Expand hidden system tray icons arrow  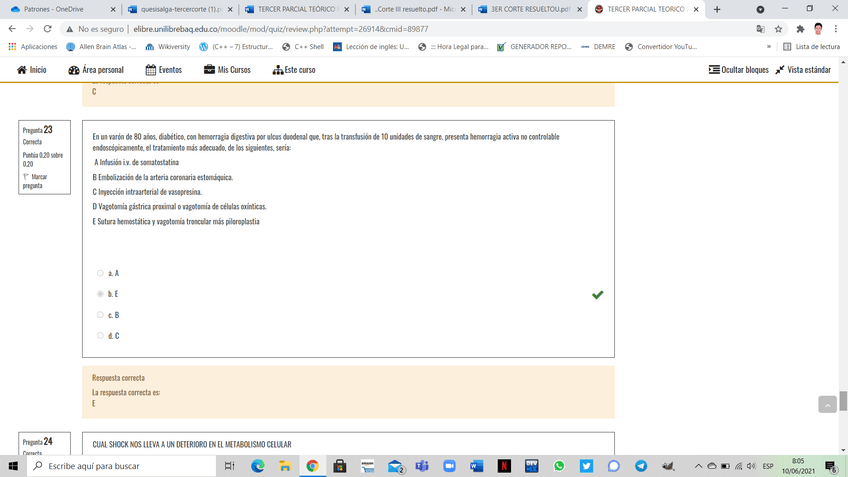point(698,466)
